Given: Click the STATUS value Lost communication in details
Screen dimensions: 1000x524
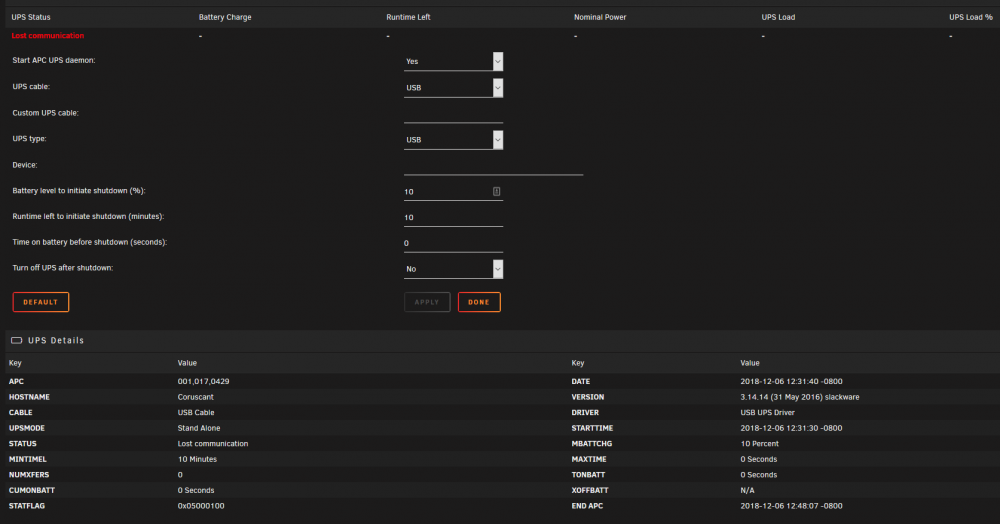Looking at the screenshot, I should coord(213,444).
